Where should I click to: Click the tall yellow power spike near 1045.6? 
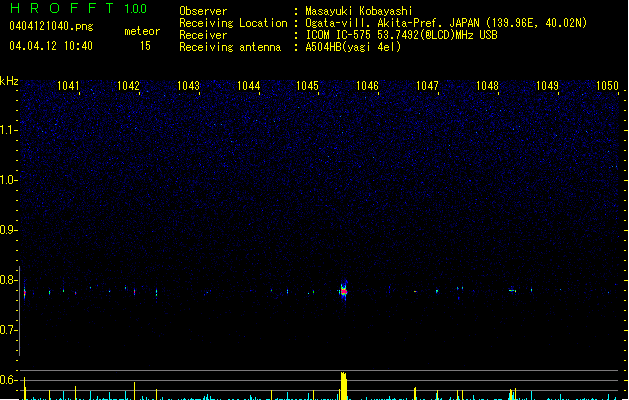pyautogui.click(x=344, y=386)
